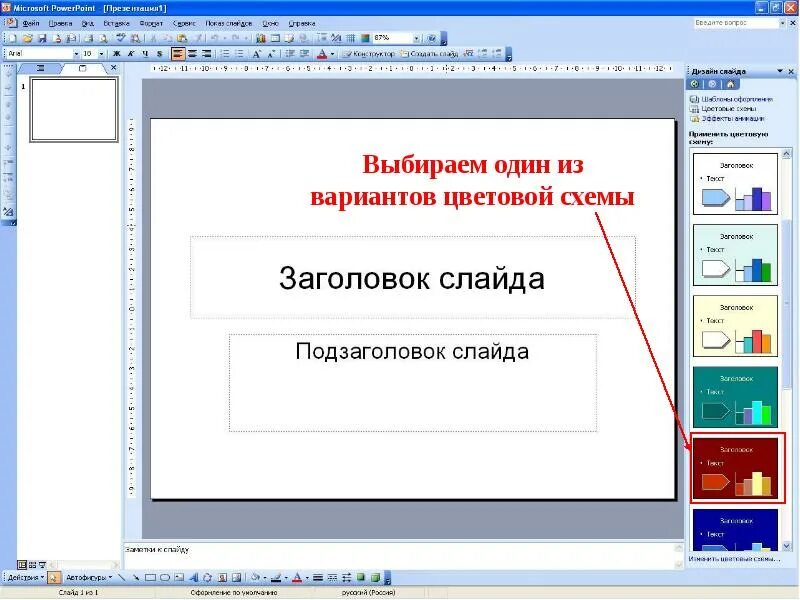
Task: Toggle the Color/Grayscale icon
Action: tap(365, 38)
